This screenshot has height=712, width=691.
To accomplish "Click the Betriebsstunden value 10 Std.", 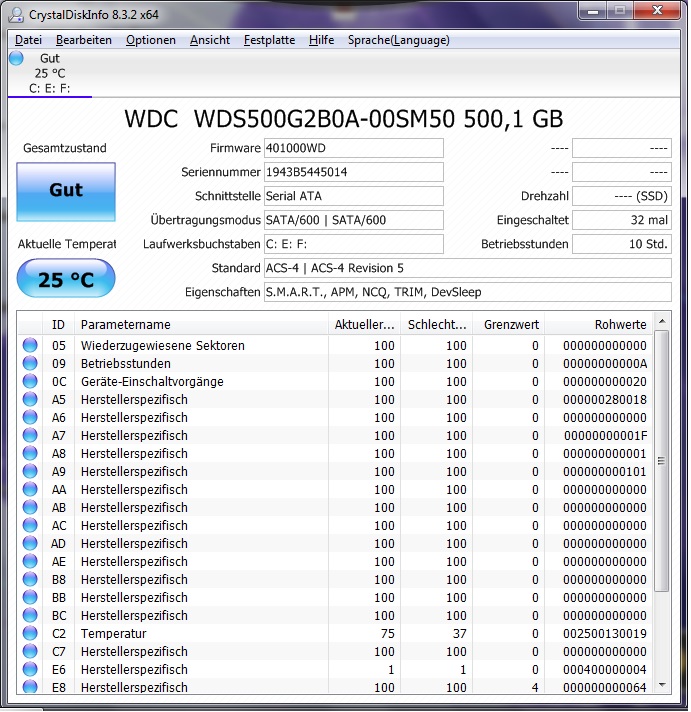I will click(622, 244).
